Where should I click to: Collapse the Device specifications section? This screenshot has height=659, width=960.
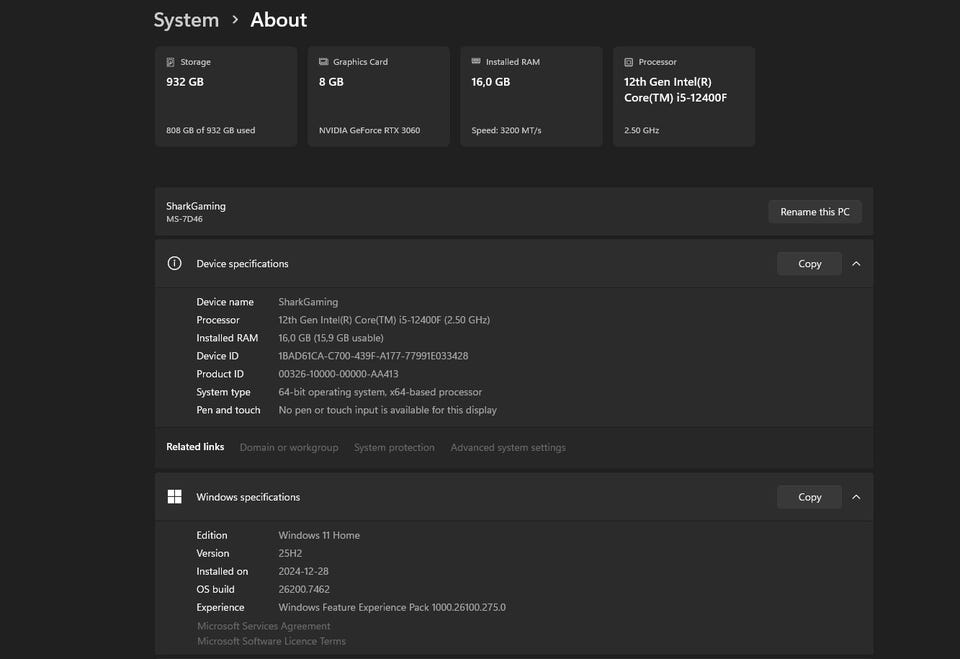click(x=856, y=264)
